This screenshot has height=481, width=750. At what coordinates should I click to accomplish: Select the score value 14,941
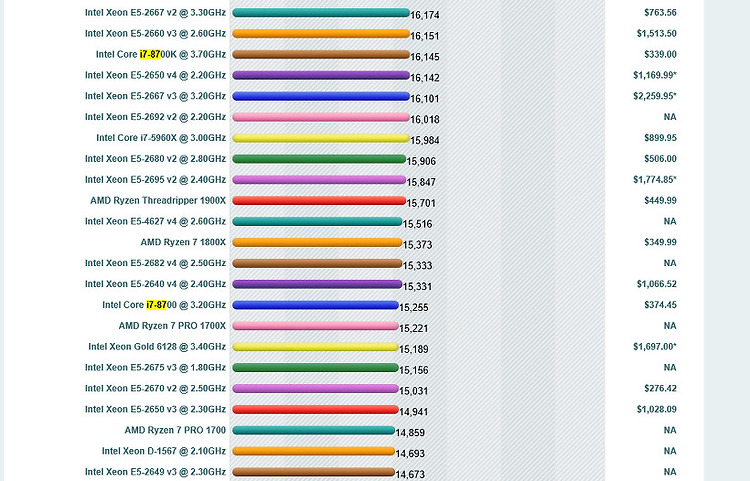click(x=414, y=412)
